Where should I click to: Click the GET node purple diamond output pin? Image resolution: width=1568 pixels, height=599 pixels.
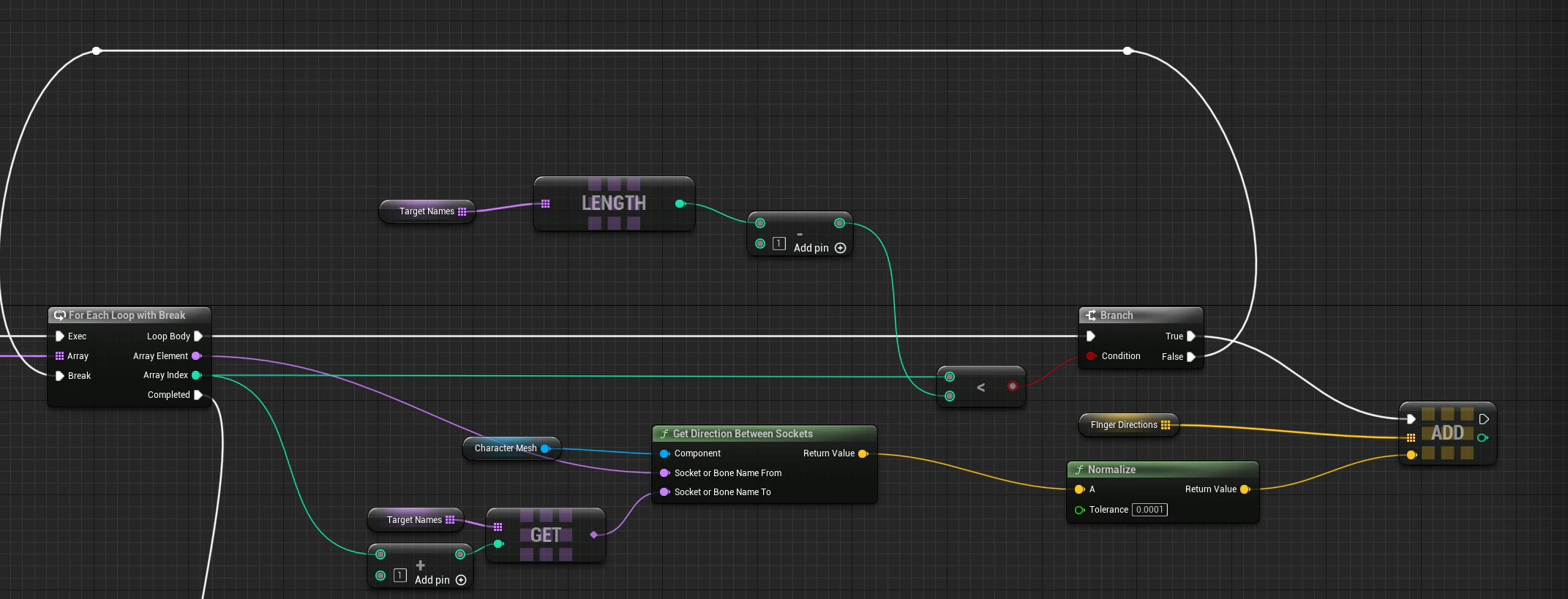[593, 535]
